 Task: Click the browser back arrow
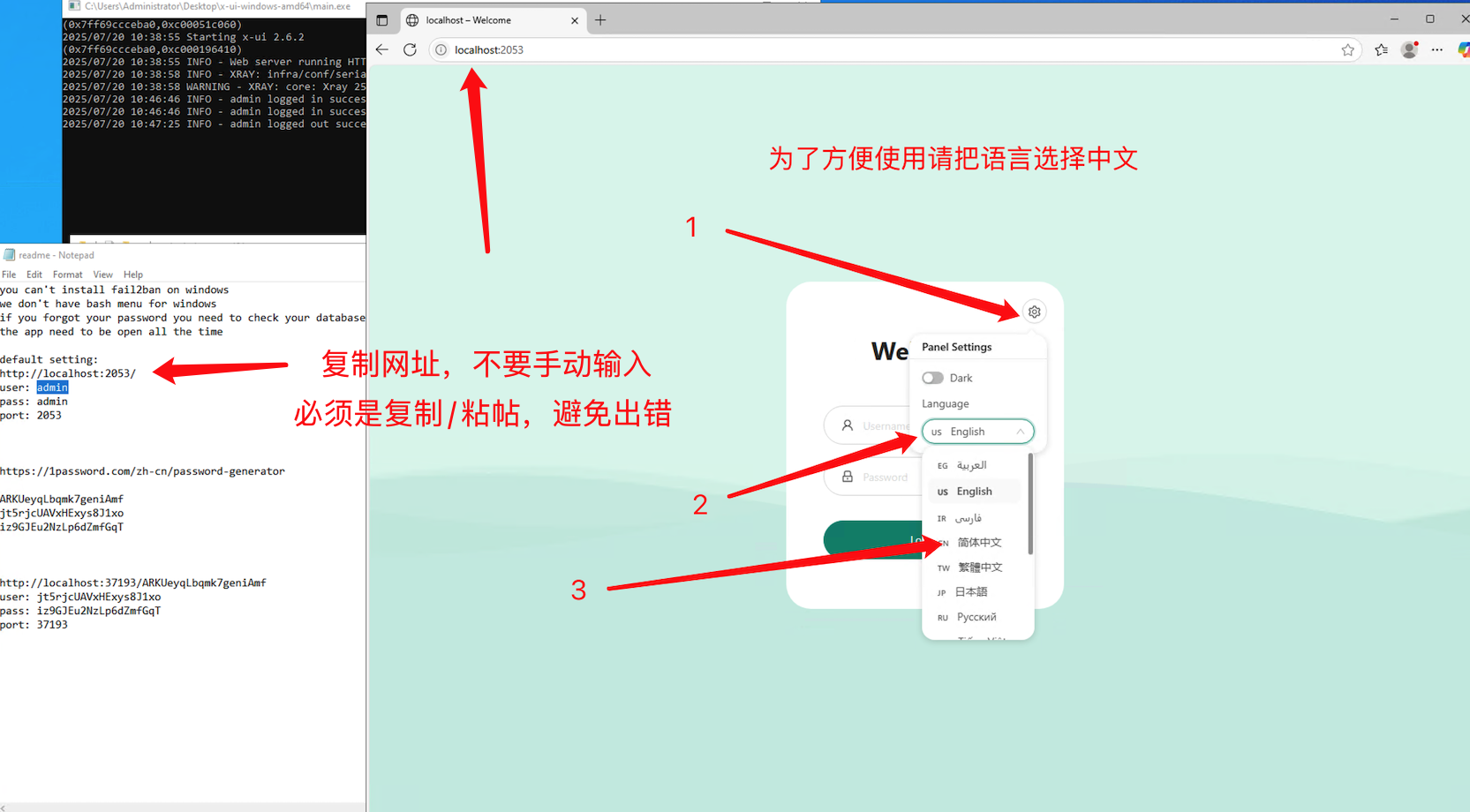[x=381, y=50]
